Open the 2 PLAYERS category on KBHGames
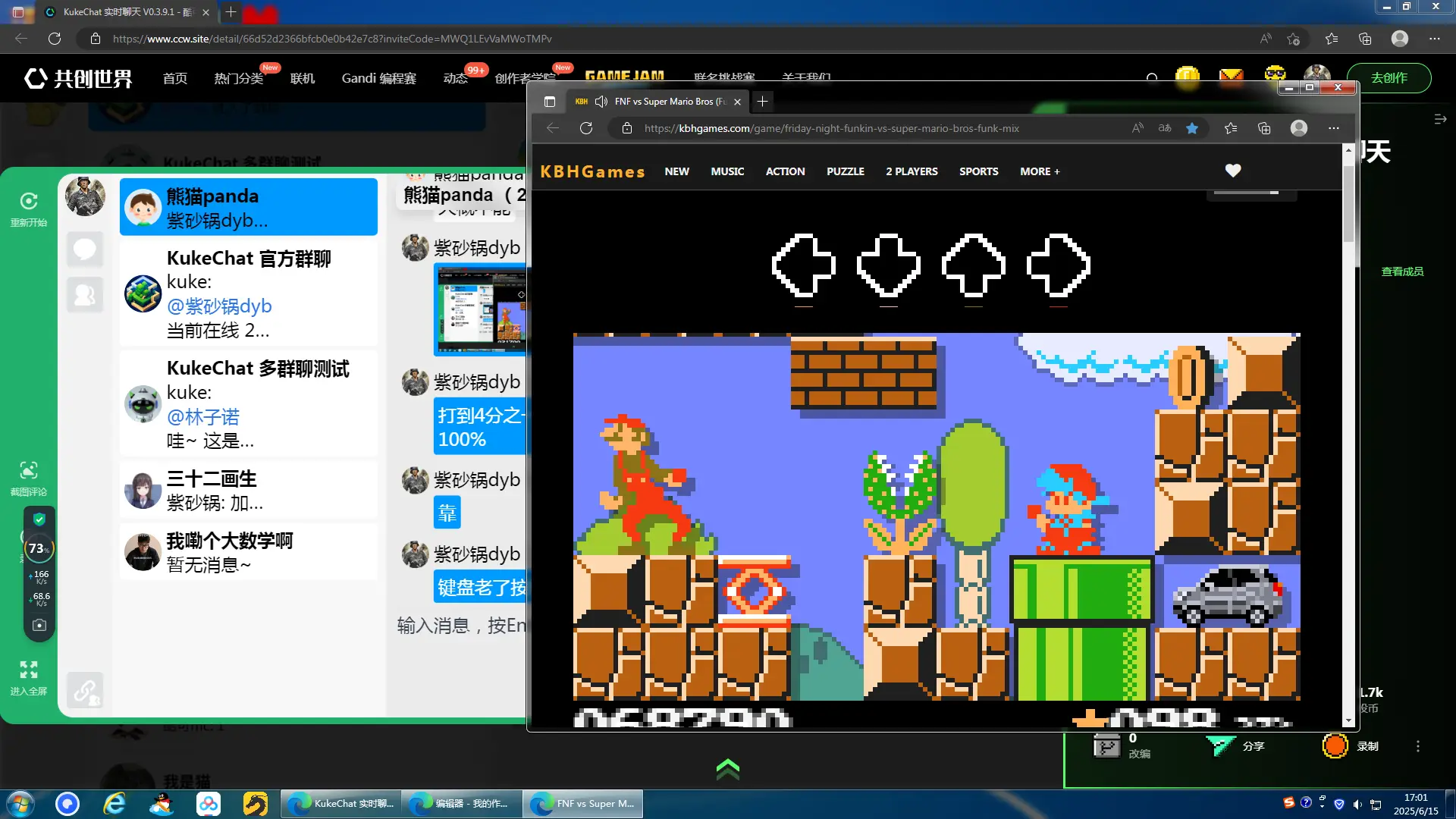1456x819 pixels. coord(912,171)
